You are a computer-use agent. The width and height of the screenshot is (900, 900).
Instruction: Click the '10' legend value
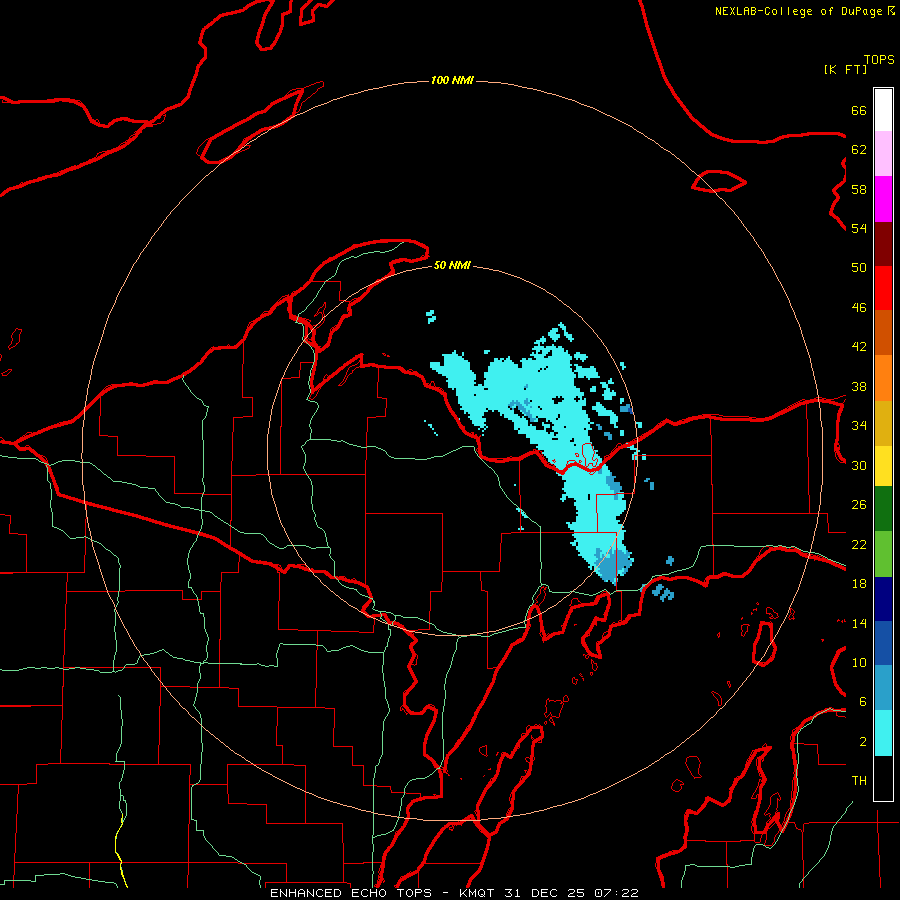pyautogui.click(x=859, y=662)
